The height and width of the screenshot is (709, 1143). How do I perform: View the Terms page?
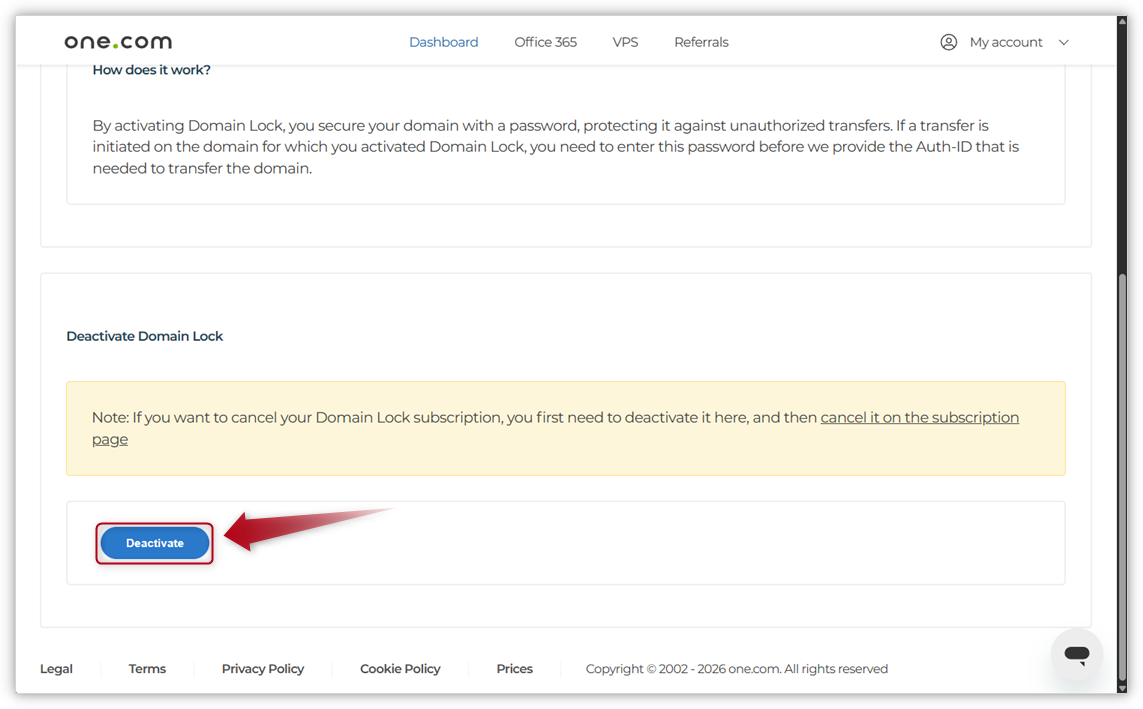coord(147,668)
